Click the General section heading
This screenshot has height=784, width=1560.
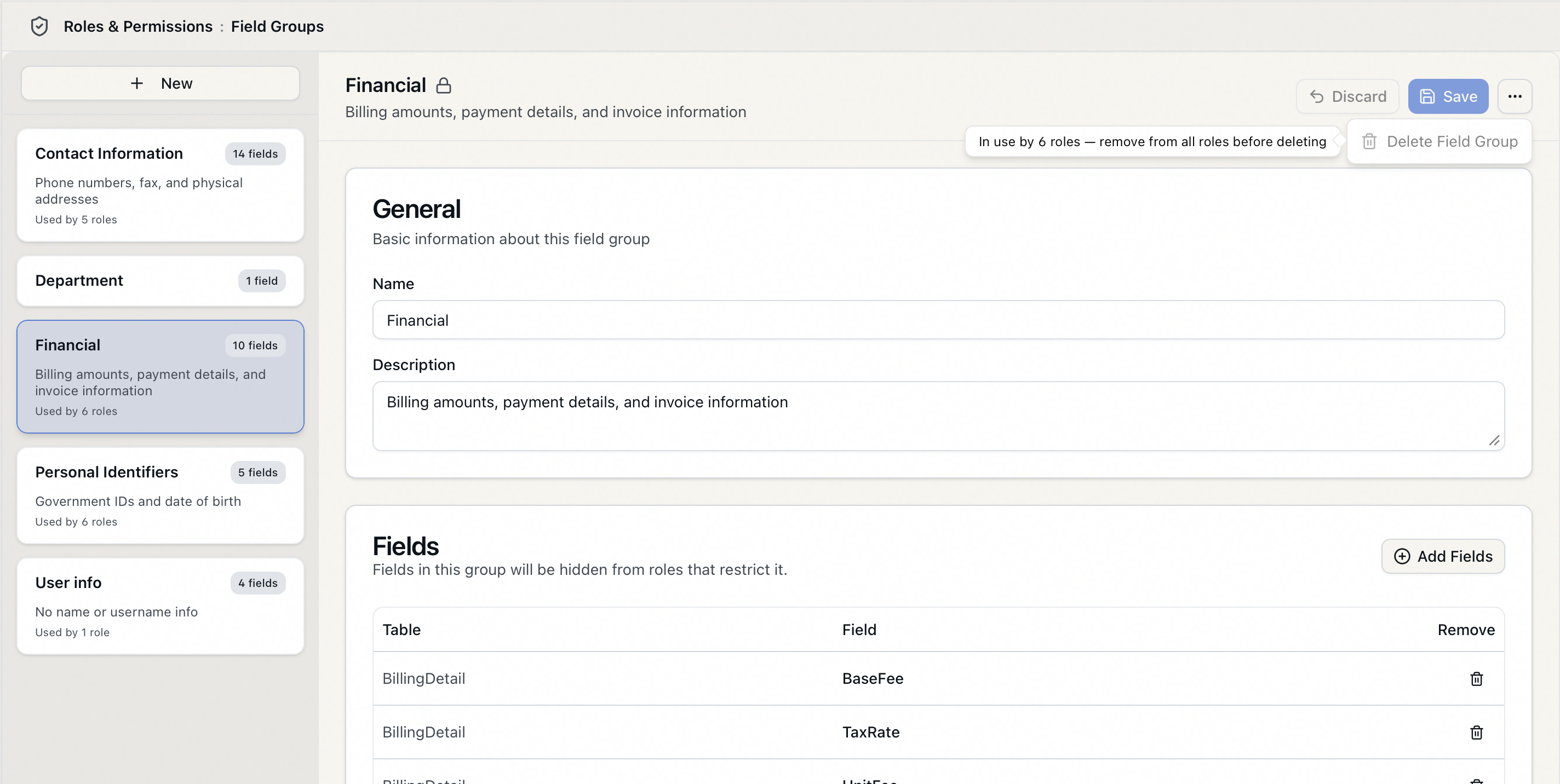(417, 210)
